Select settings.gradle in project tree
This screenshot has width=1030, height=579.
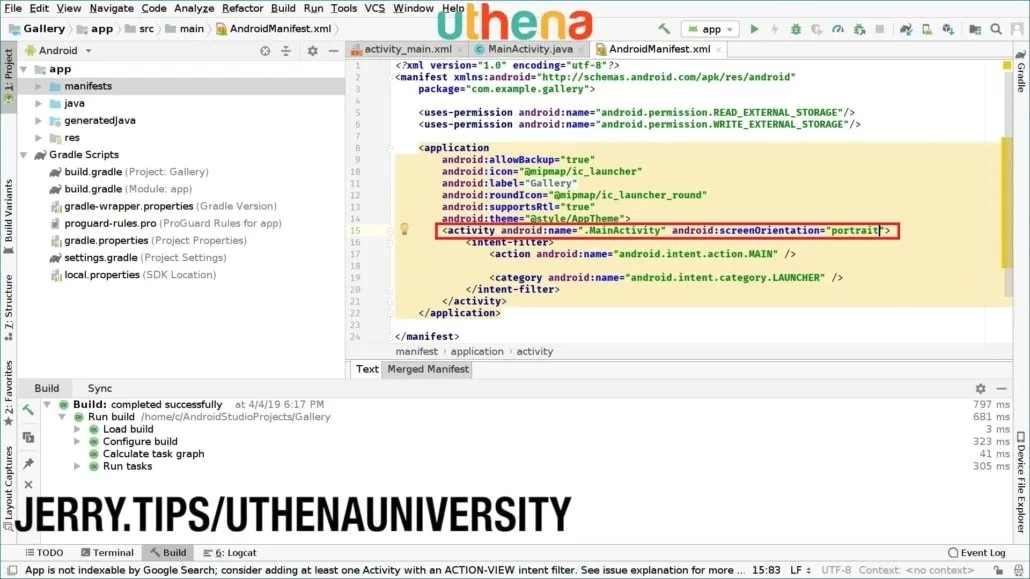click(x=138, y=258)
